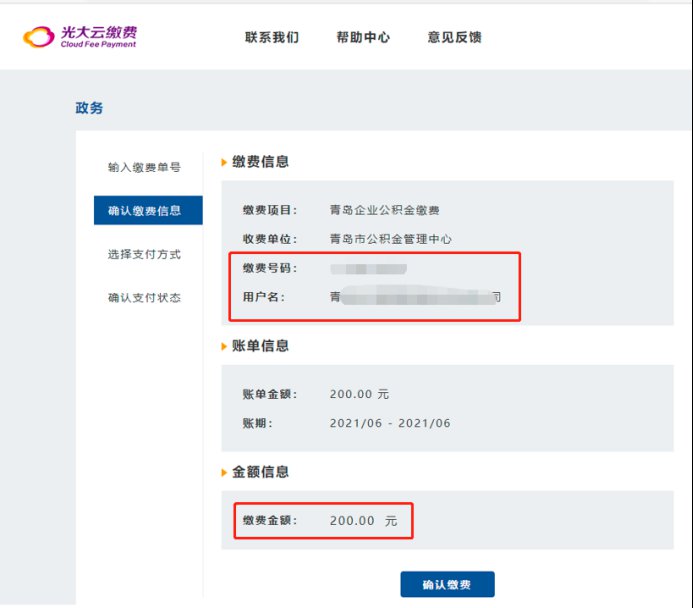Open the 意见反馈 menu item

454,38
